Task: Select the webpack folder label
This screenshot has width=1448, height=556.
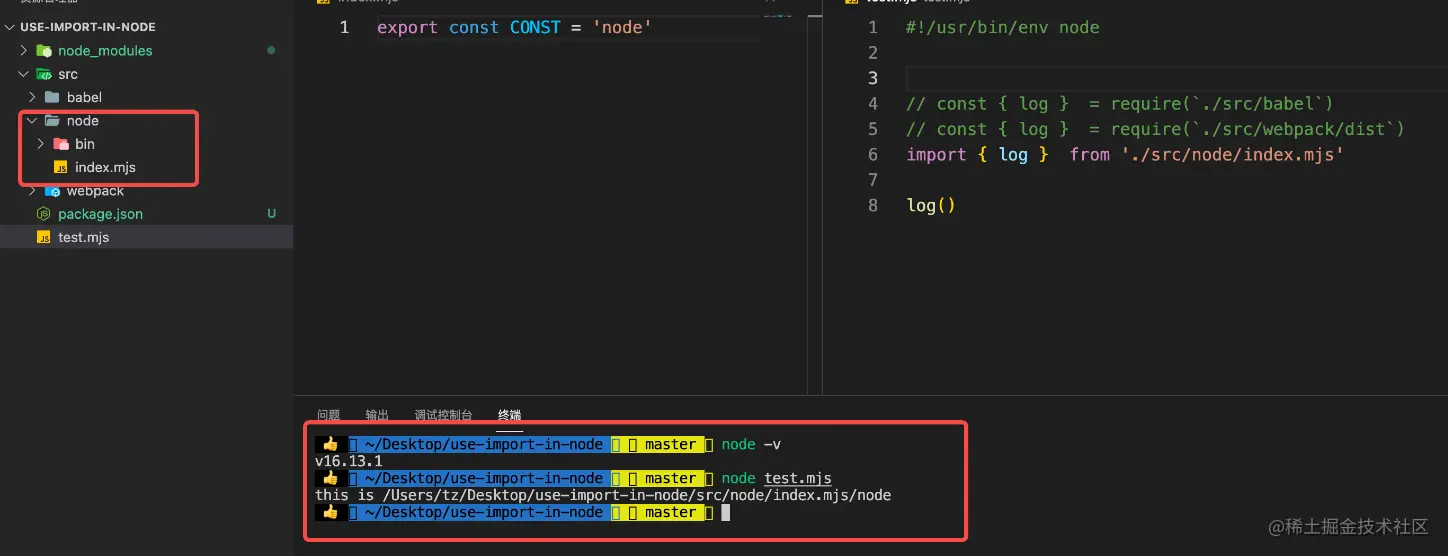Action: point(95,191)
